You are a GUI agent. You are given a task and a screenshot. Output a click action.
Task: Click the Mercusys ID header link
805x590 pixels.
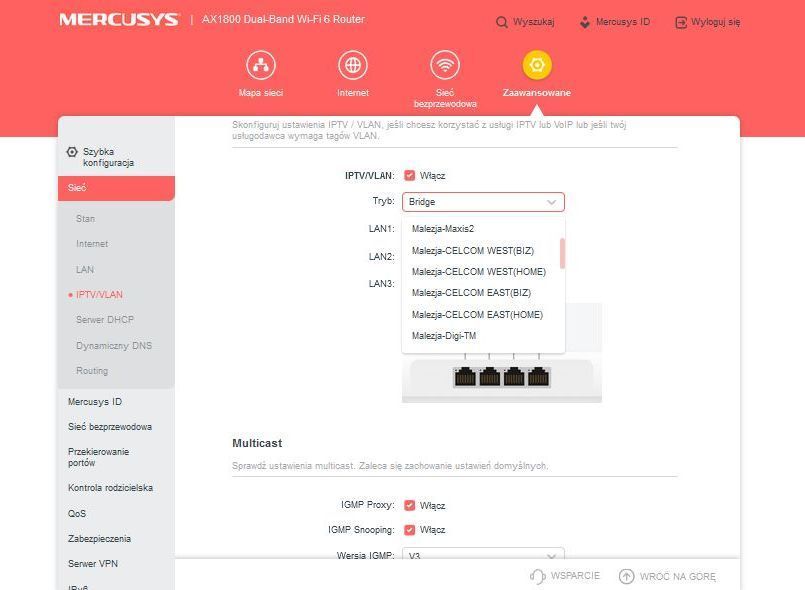pyautogui.click(x=623, y=22)
